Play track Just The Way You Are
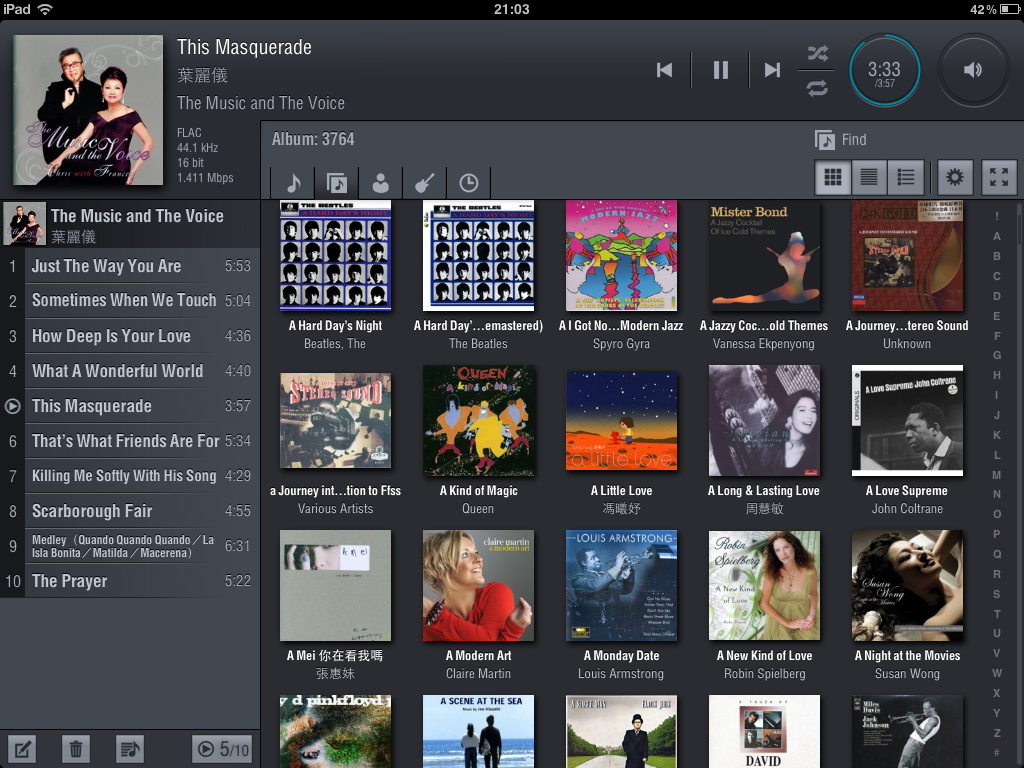The width and height of the screenshot is (1024, 768). pos(130,266)
